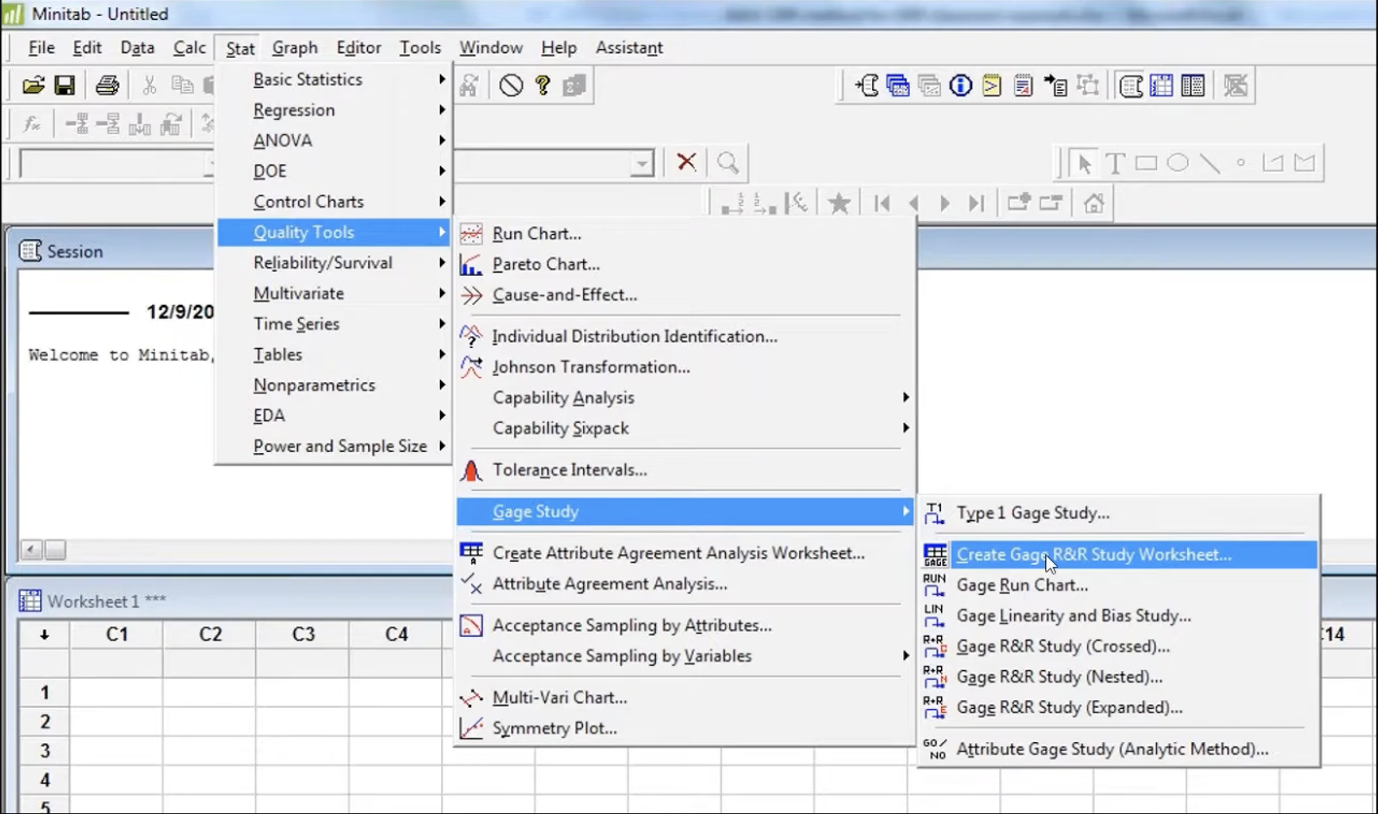Select the pointer arrow drawing tool
Viewport: 1378px width, 814px height.
(x=1084, y=163)
